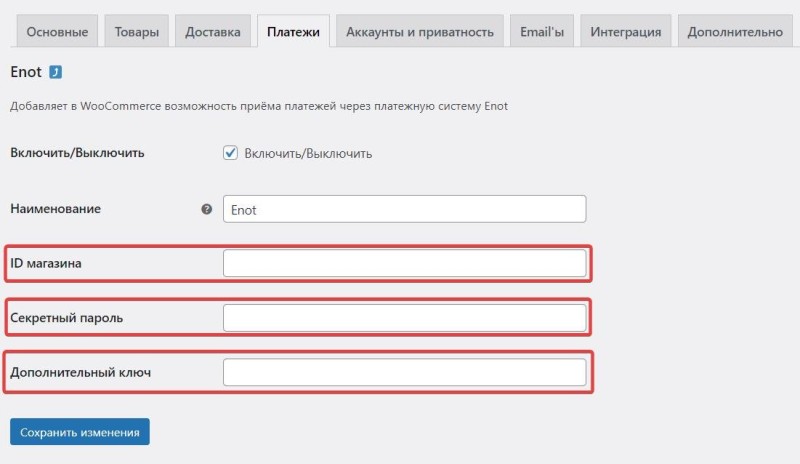The width and height of the screenshot is (800, 464).
Task: Click the Дополнительный ключ input field
Action: (405, 372)
